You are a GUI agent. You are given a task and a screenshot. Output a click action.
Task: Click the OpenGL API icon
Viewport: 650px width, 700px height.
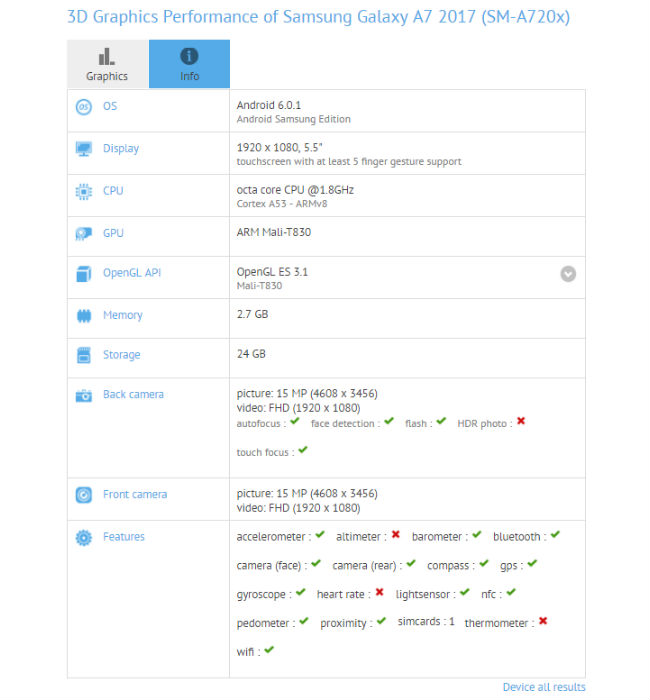coord(84,273)
